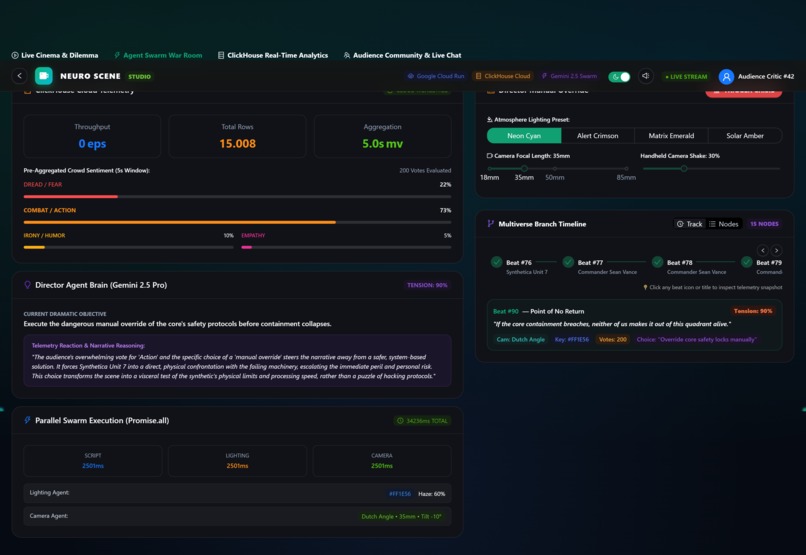The image size is (806, 555).
Task: Click the Key: #FF1E56 tag
Action: click(x=572, y=340)
